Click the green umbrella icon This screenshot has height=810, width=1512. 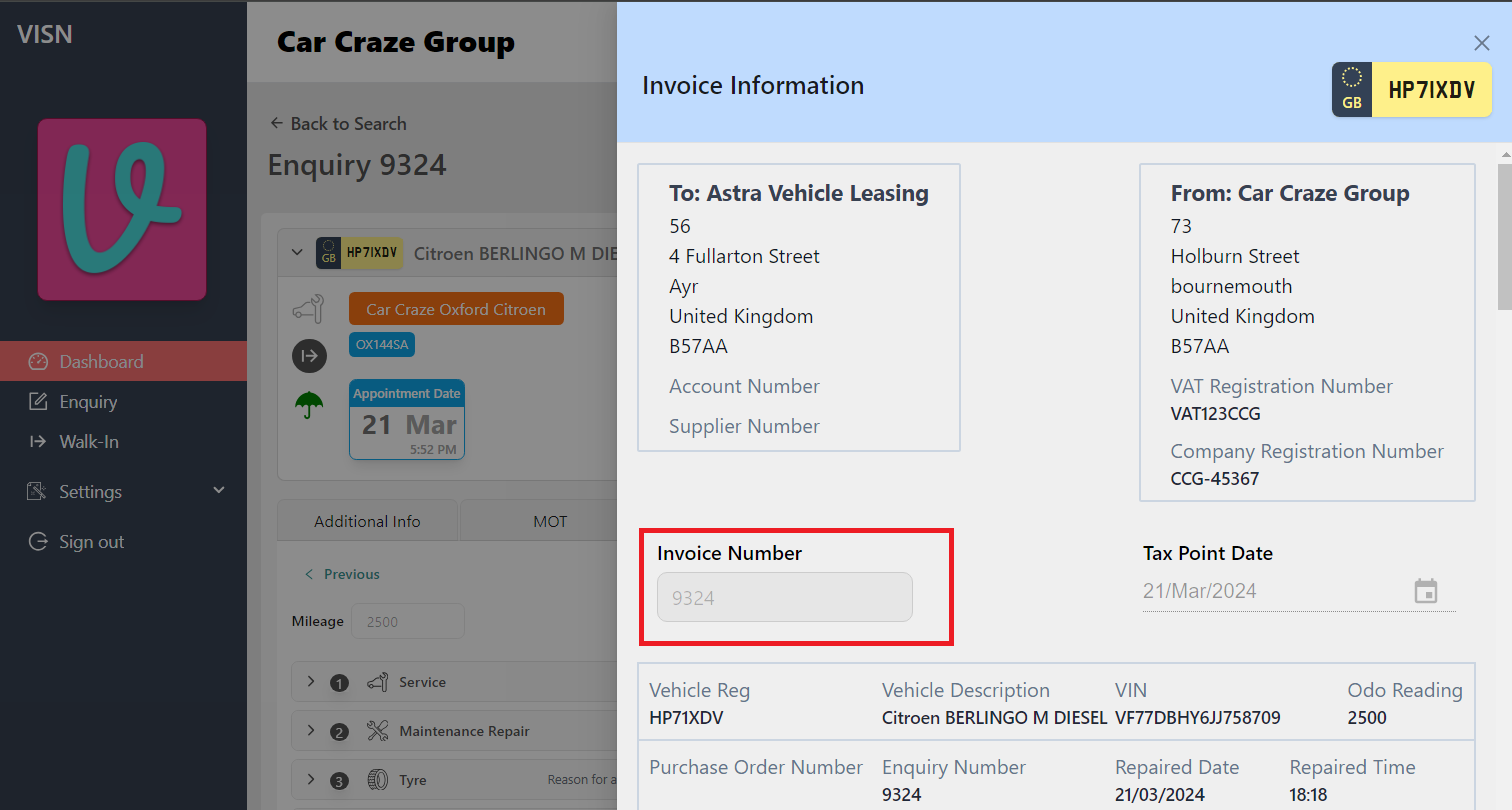[x=309, y=405]
